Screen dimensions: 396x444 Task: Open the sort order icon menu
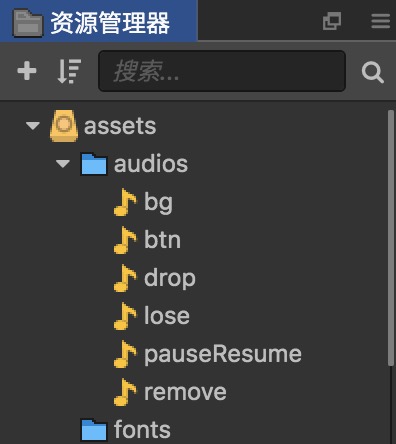[69, 71]
